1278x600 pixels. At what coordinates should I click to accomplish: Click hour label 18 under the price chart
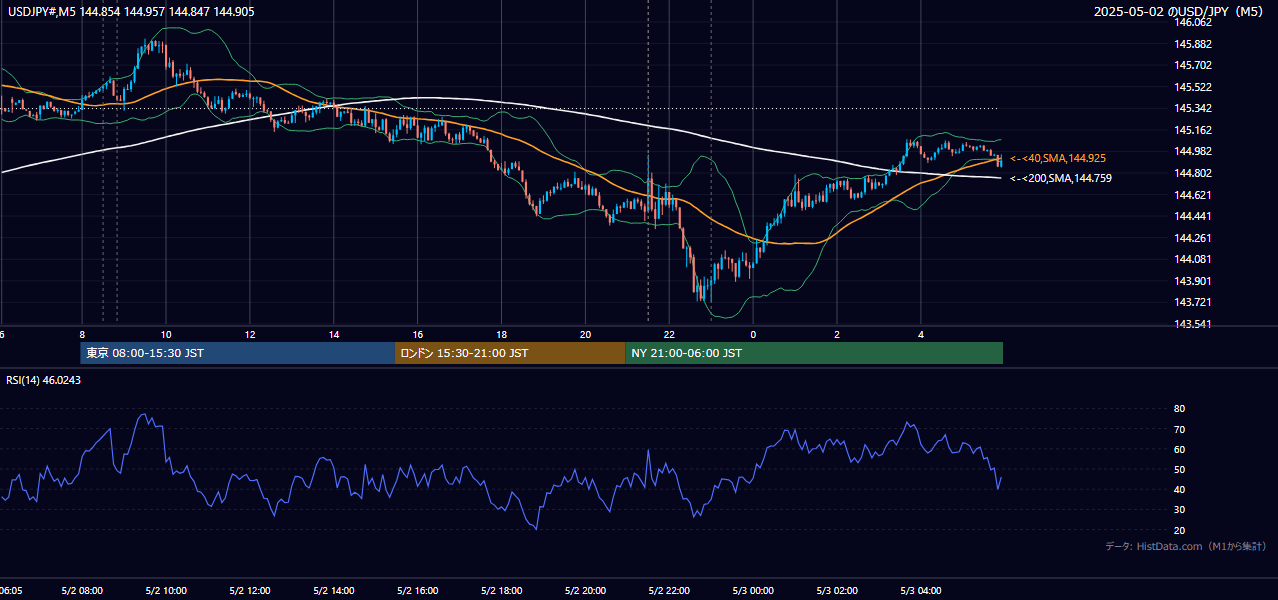click(x=502, y=334)
